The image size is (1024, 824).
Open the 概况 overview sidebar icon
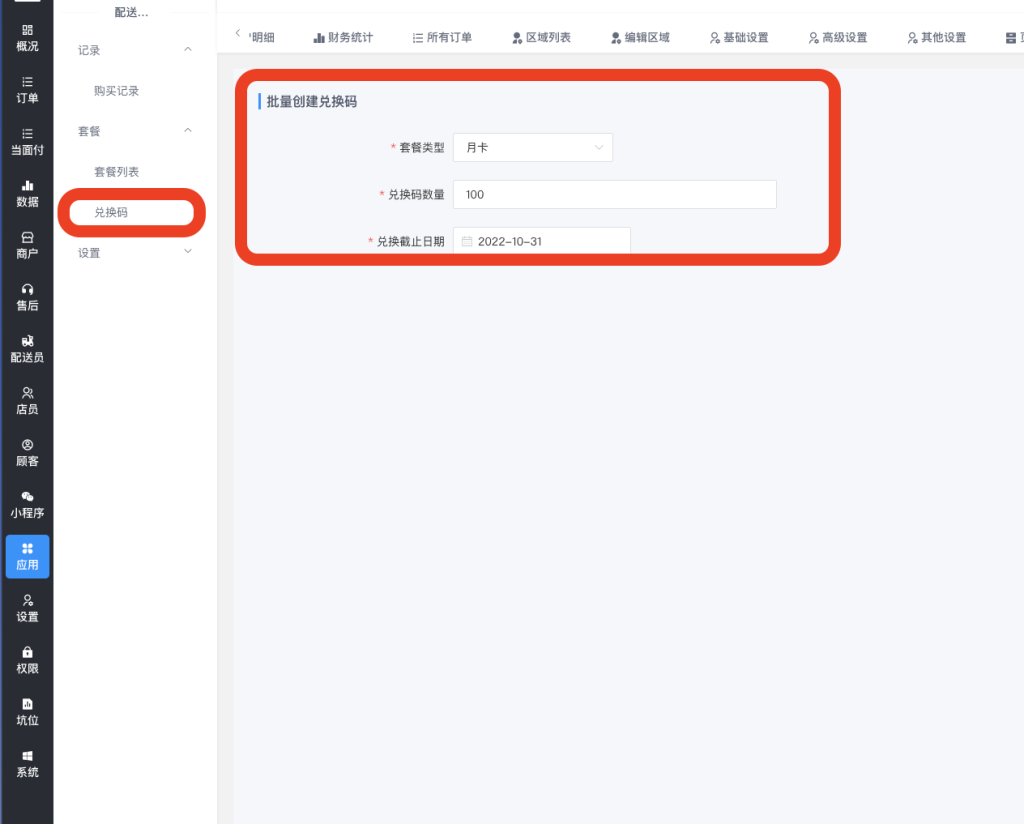(x=27, y=38)
